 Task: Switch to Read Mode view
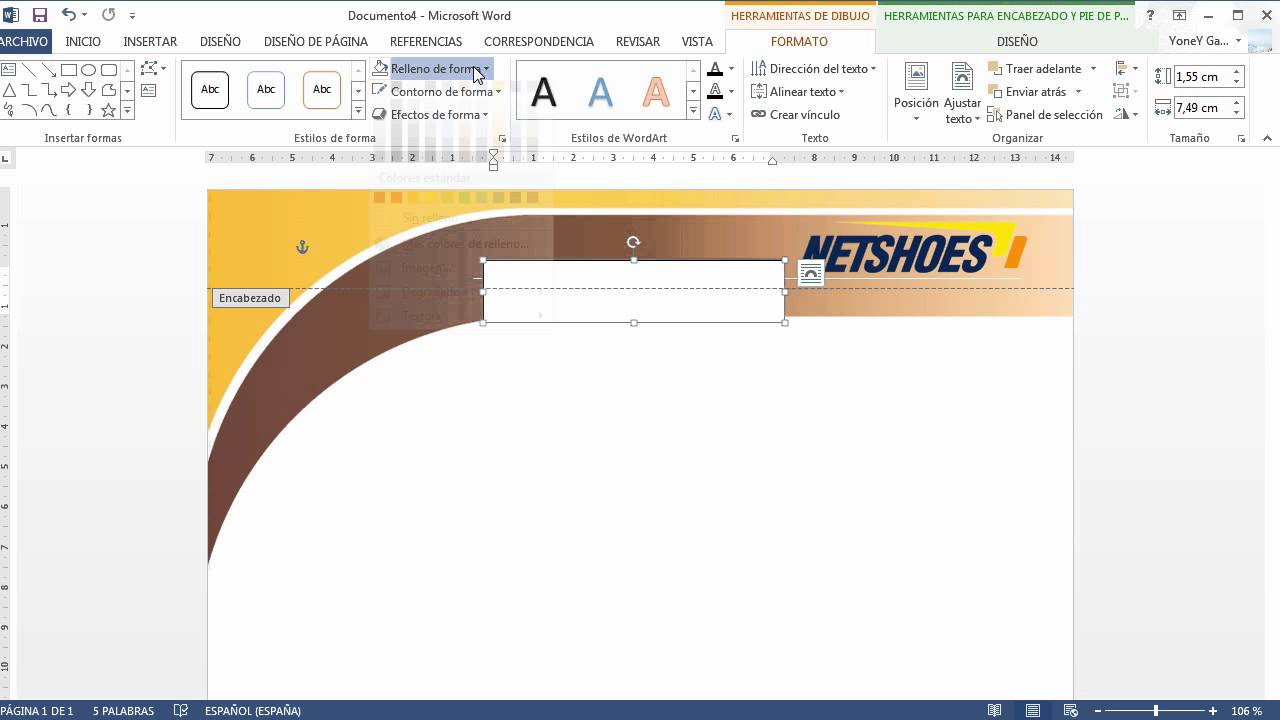point(995,711)
